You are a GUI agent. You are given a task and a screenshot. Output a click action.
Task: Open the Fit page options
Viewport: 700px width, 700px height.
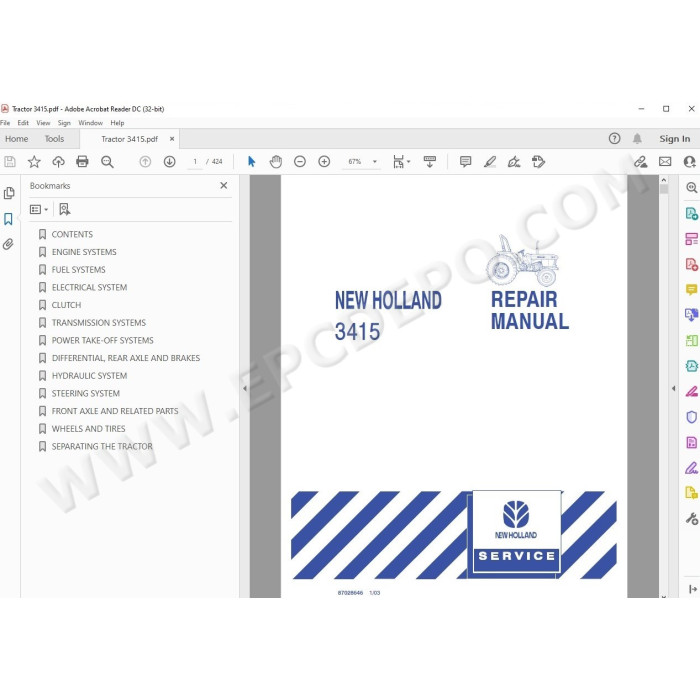401,162
